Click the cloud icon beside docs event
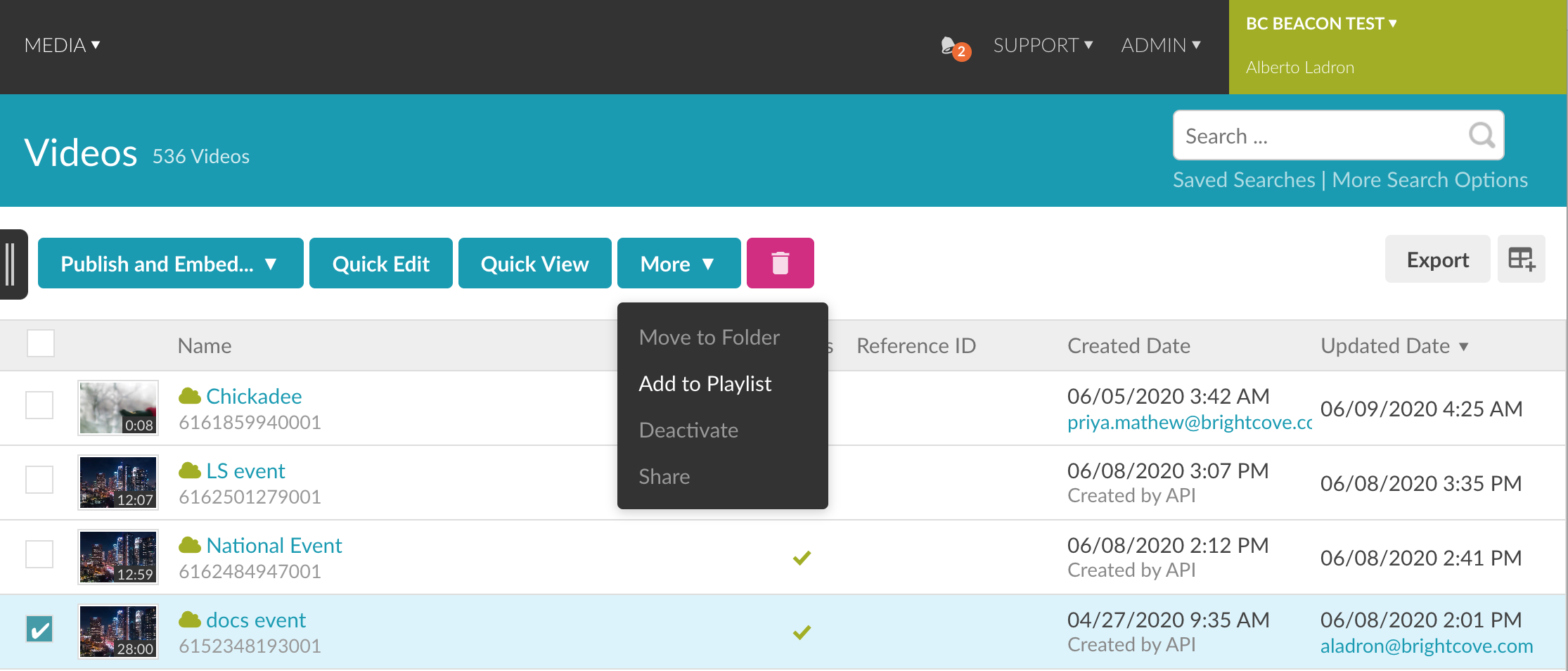This screenshot has width=1568, height=671. (189, 620)
